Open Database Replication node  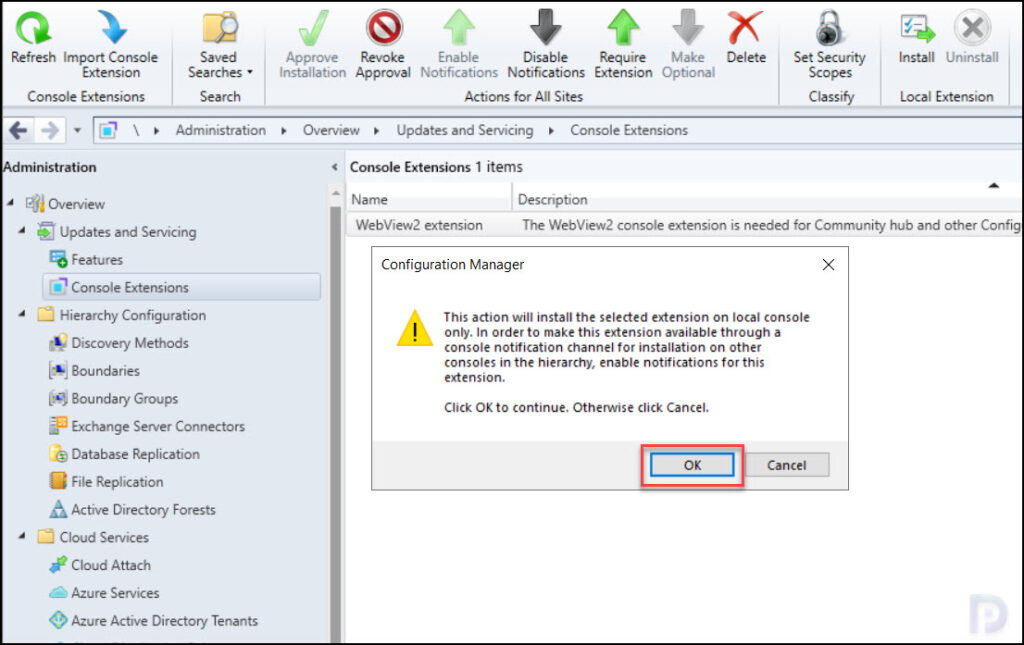click(135, 454)
